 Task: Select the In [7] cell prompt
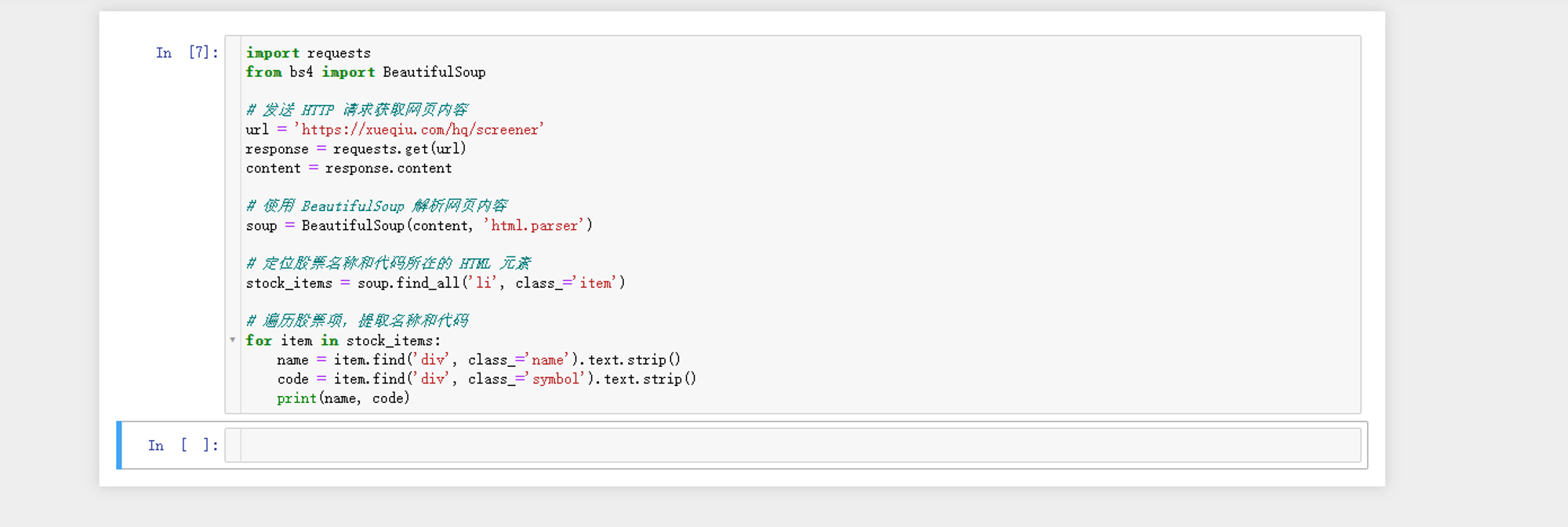[x=187, y=53]
